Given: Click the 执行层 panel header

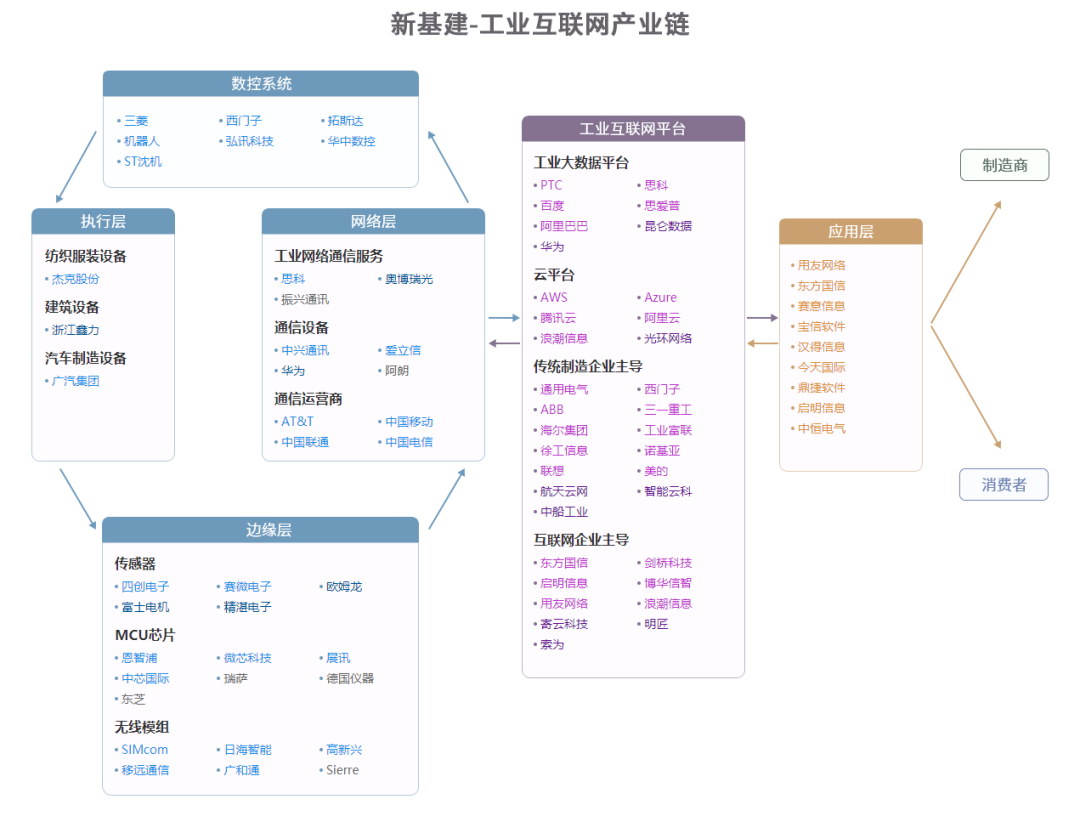Looking at the screenshot, I should point(103,221).
